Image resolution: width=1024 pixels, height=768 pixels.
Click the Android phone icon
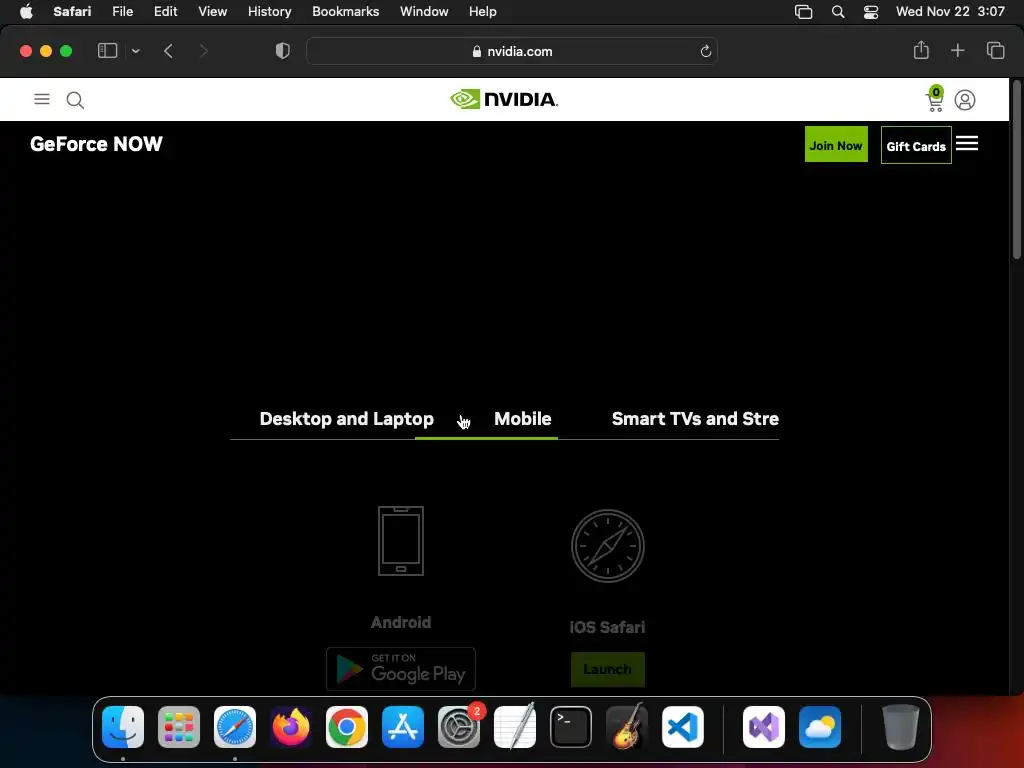click(x=401, y=541)
